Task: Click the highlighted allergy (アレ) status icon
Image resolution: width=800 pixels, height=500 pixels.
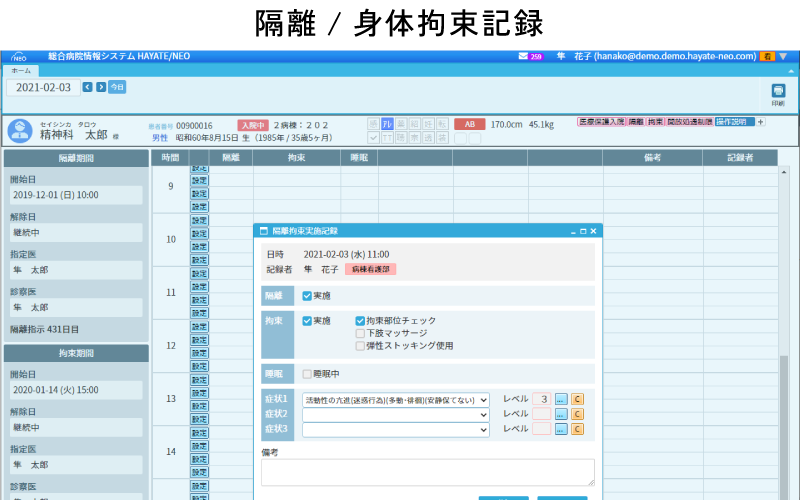Action: 387,123
